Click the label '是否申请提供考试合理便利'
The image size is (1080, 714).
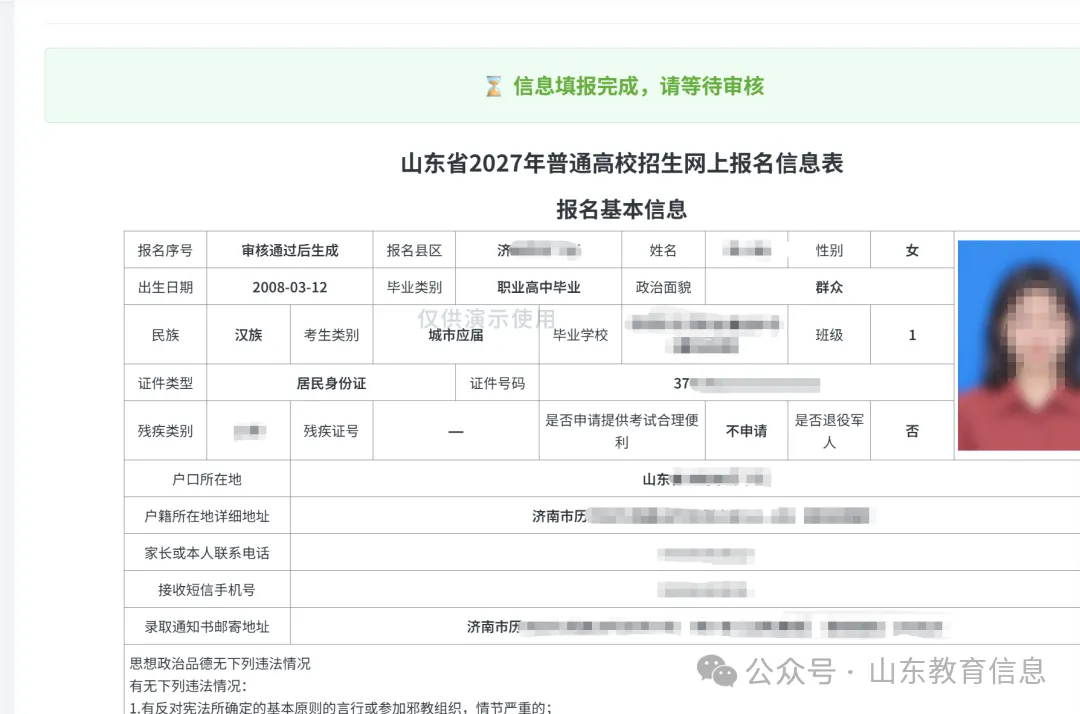point(622,431)
